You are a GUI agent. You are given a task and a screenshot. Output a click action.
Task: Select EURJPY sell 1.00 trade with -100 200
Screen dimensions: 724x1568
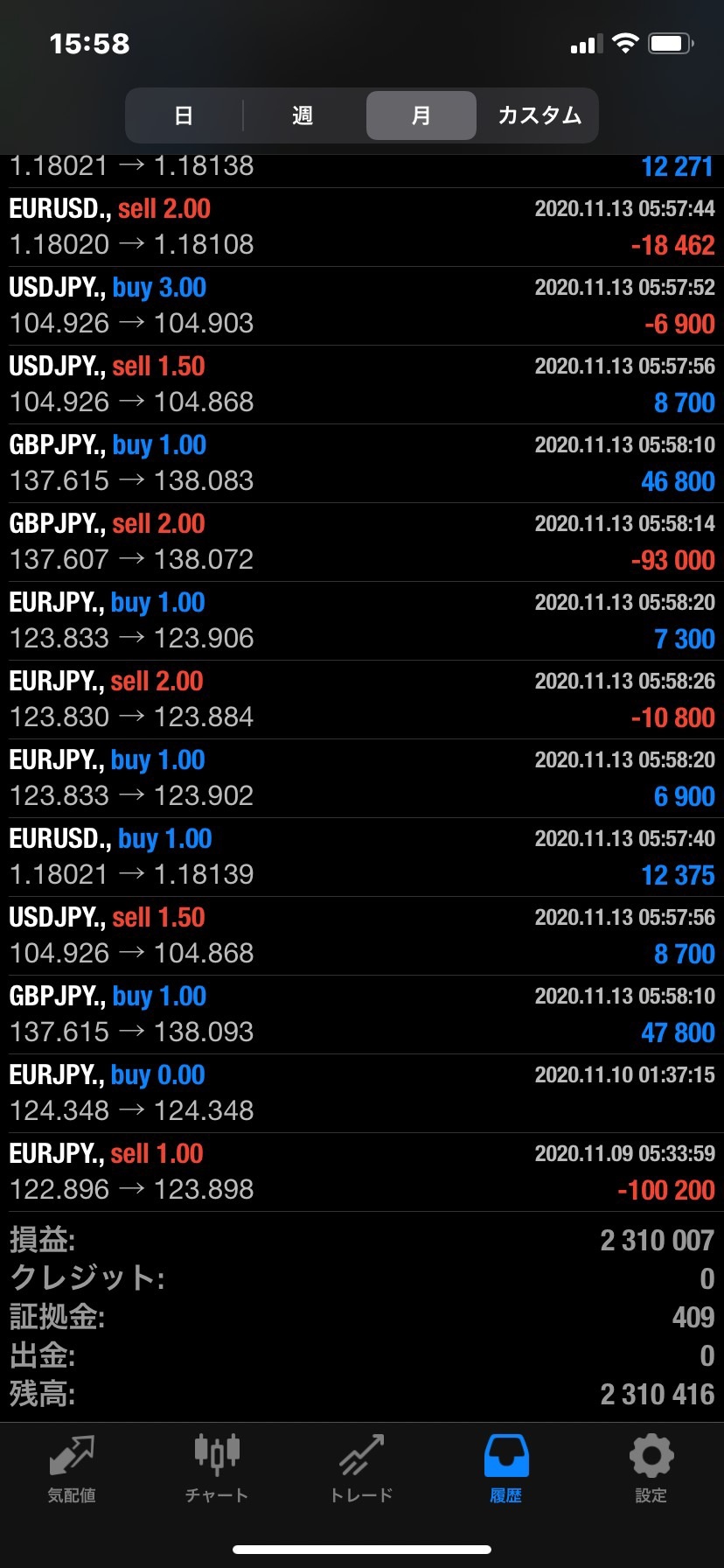pyautogui.click(x=362, y=1172)
